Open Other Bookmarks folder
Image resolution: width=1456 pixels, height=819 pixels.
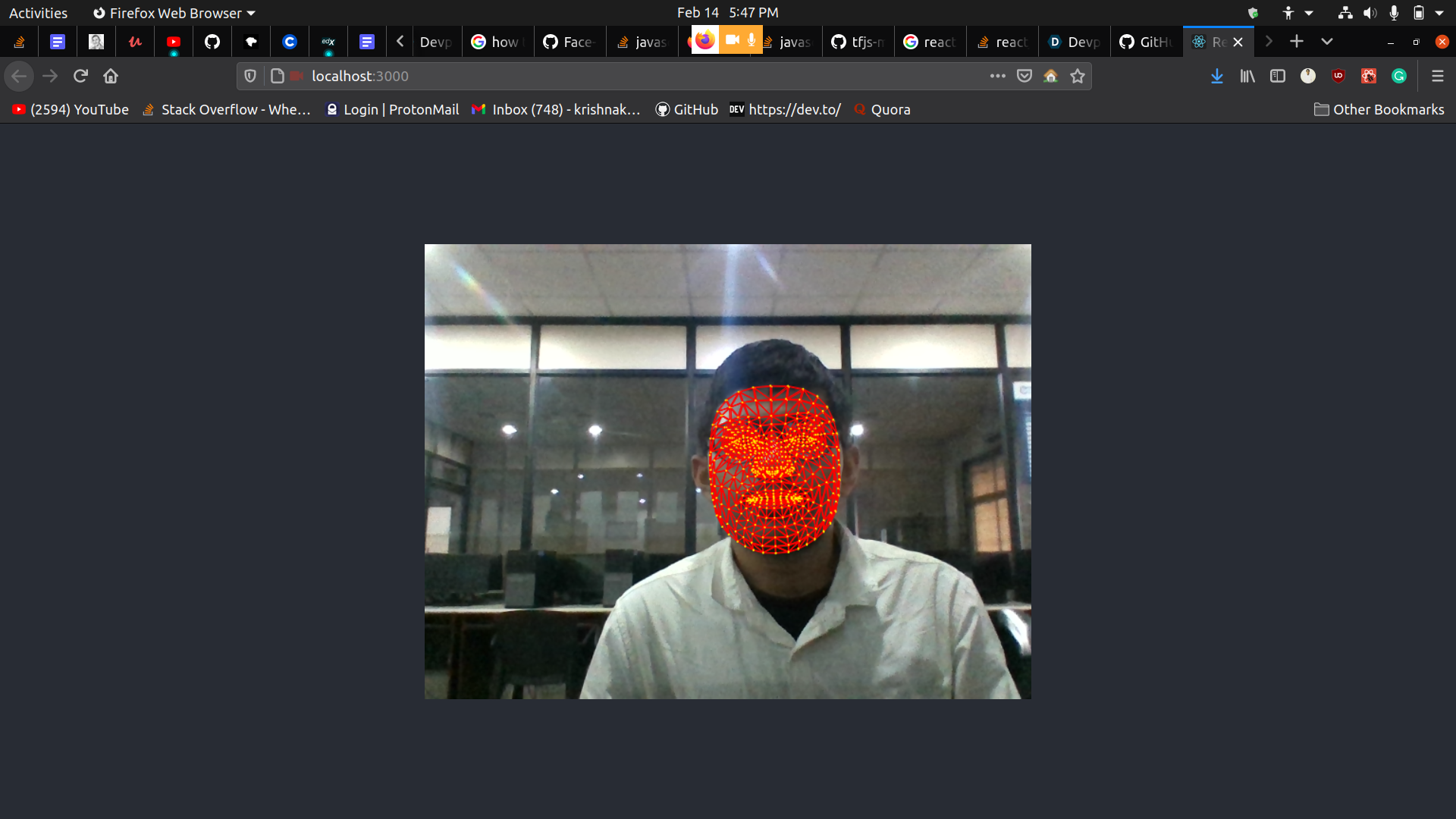[x=1379, y=109]
